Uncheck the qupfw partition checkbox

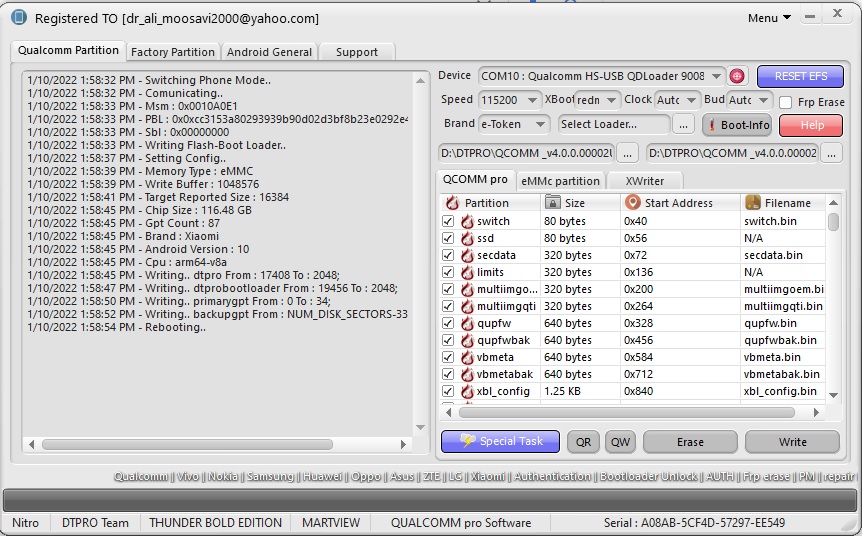click(448, 323)
